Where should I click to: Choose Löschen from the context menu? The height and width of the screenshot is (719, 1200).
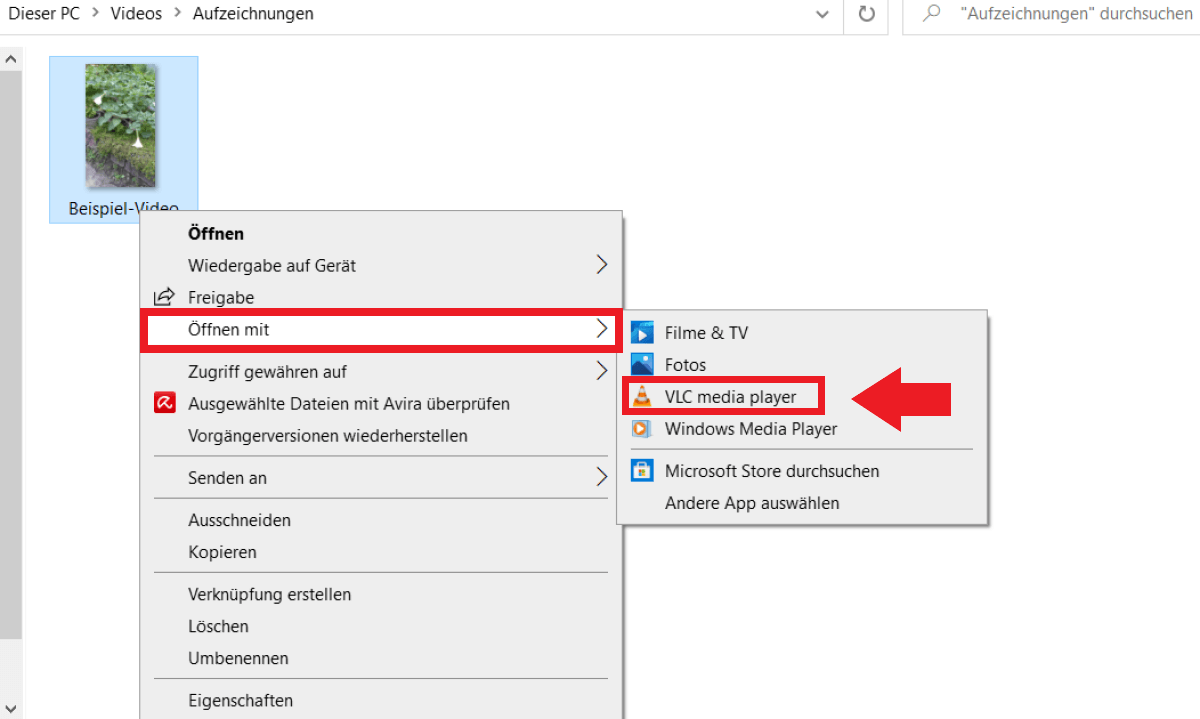[381, 626]
